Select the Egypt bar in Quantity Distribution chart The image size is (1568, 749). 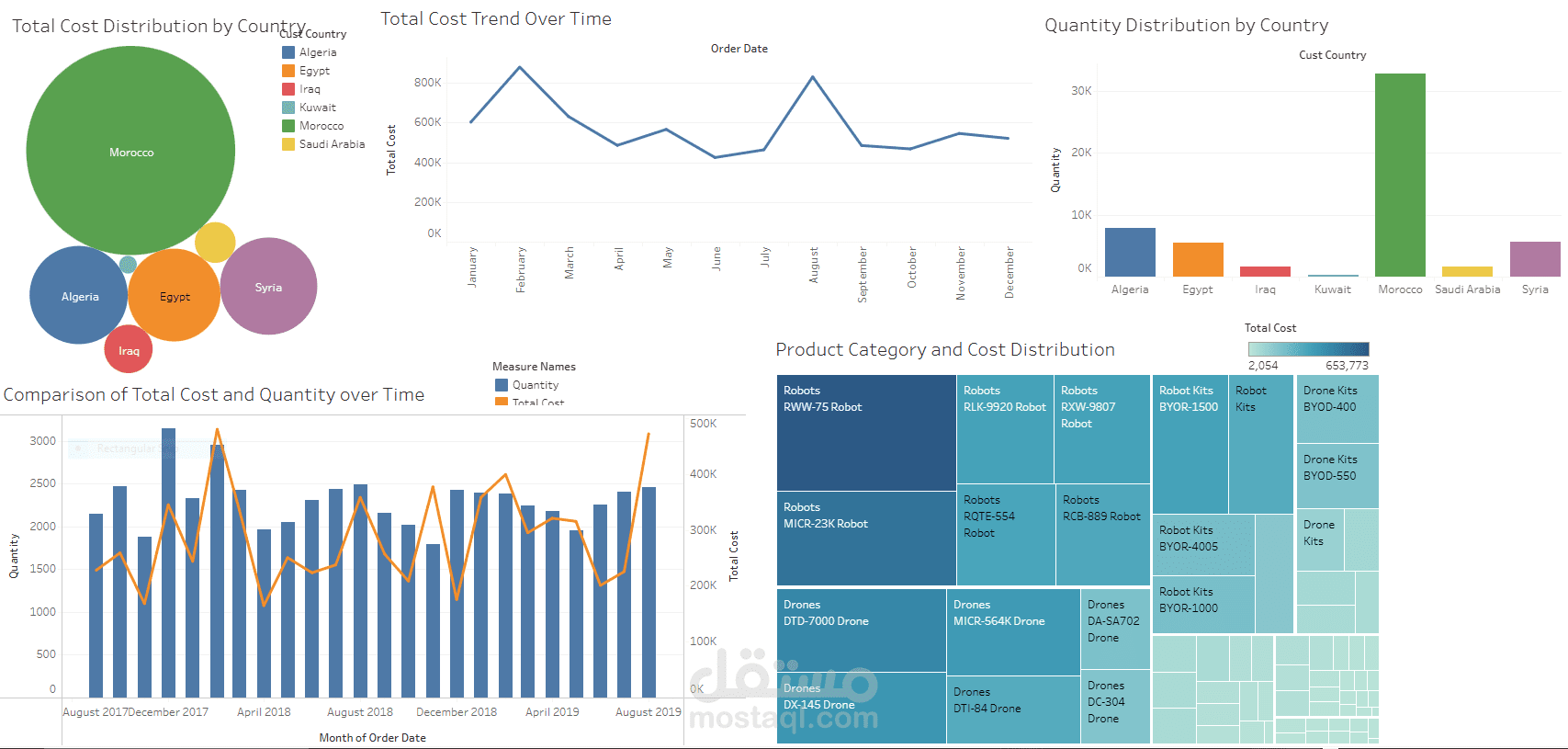1198,259
